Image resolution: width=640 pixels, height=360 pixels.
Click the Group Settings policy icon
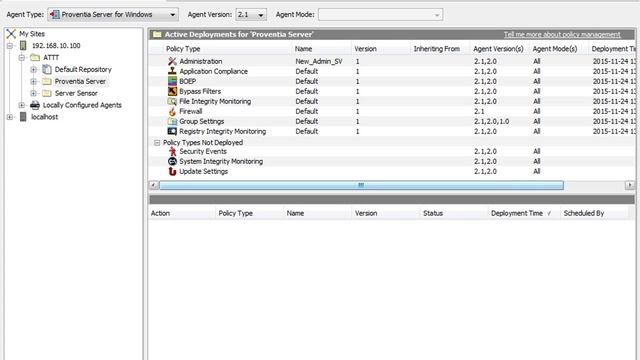tap(172, 121)
